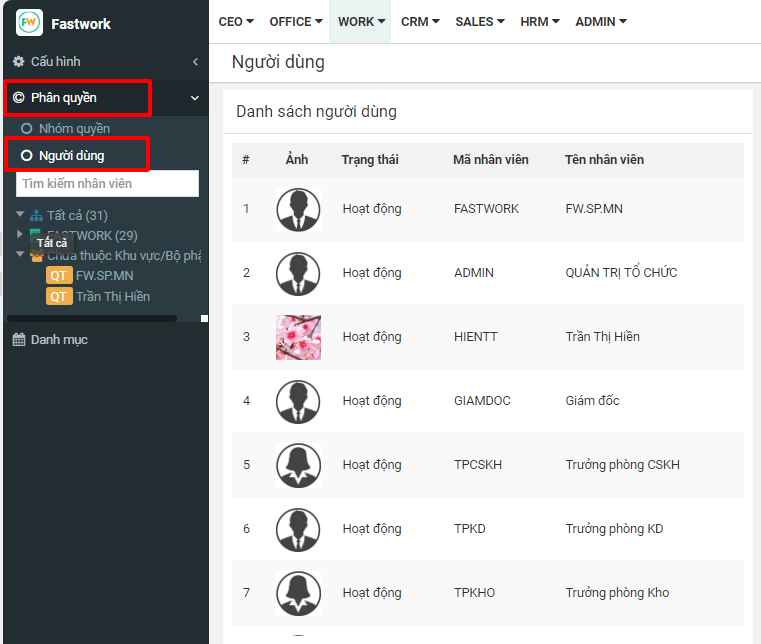Select the Người dùng radio option
Screen dimensions: 761x644
27,156
